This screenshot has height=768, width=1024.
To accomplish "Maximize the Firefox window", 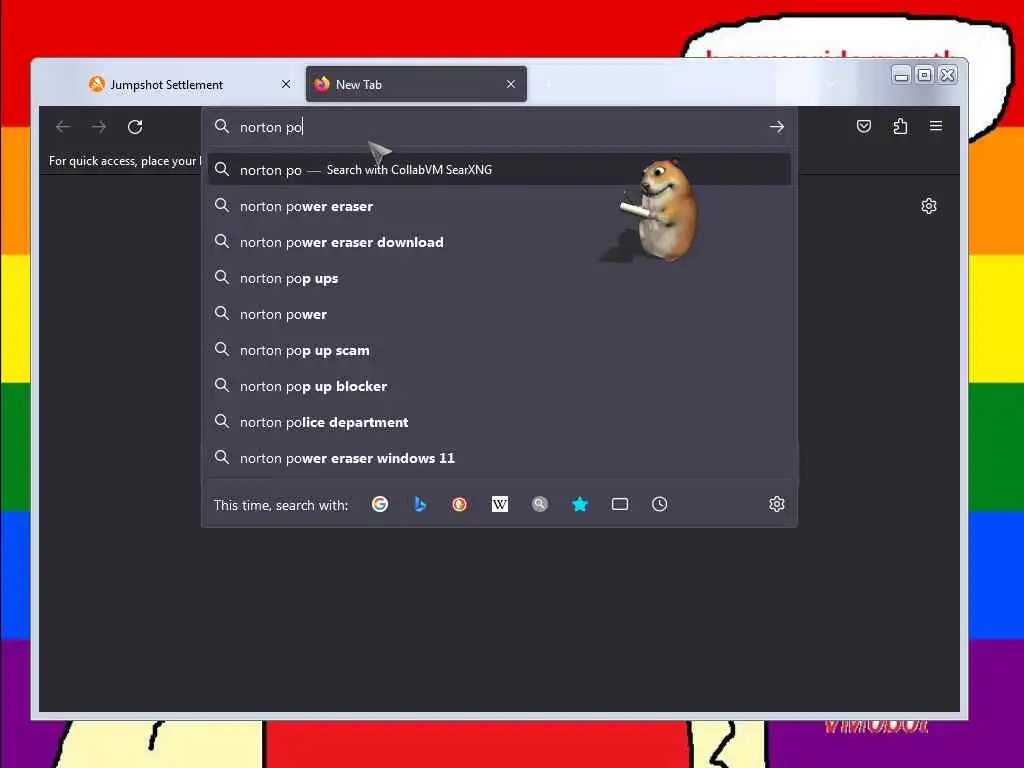I will pyautogui.click(x=924, y=75).
